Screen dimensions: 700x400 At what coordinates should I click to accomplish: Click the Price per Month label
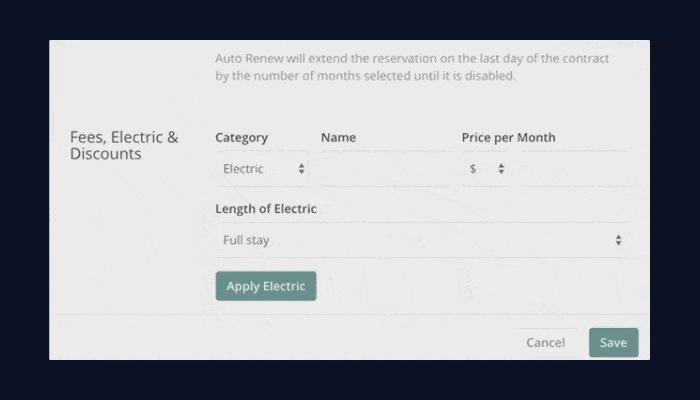508,138
